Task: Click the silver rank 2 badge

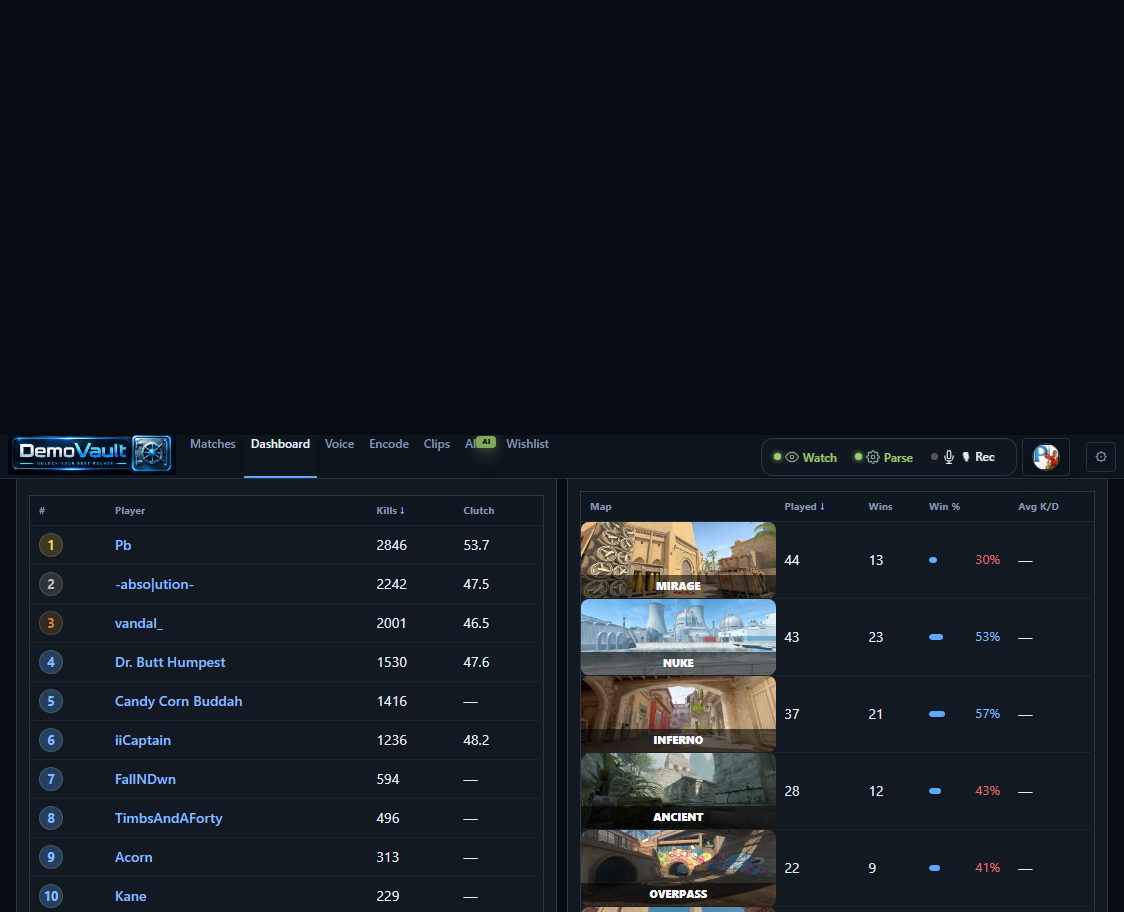Action: tap(51, 584)
